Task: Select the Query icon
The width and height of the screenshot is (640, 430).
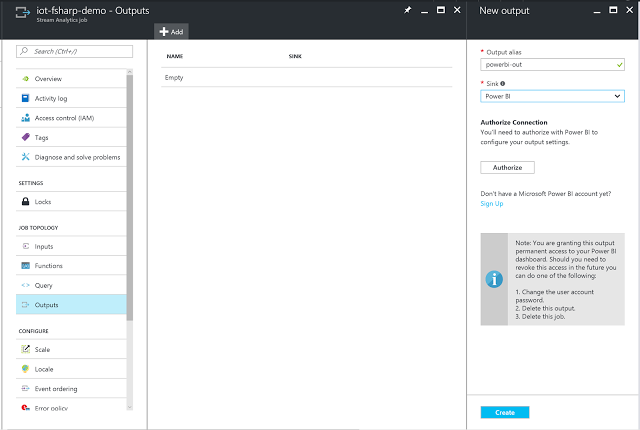Action: [25, 285]
